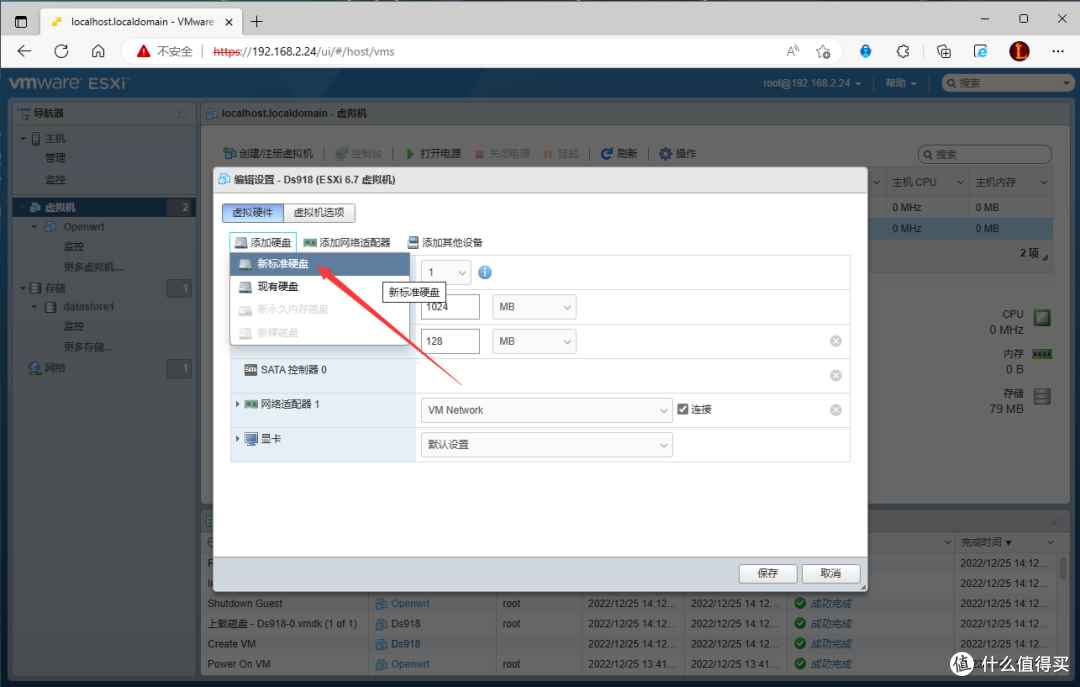The height and width of the screenshot is (687, 1080).
Task: Click the 保存 button
Action: pyautogui.click(x=768, y=574)
